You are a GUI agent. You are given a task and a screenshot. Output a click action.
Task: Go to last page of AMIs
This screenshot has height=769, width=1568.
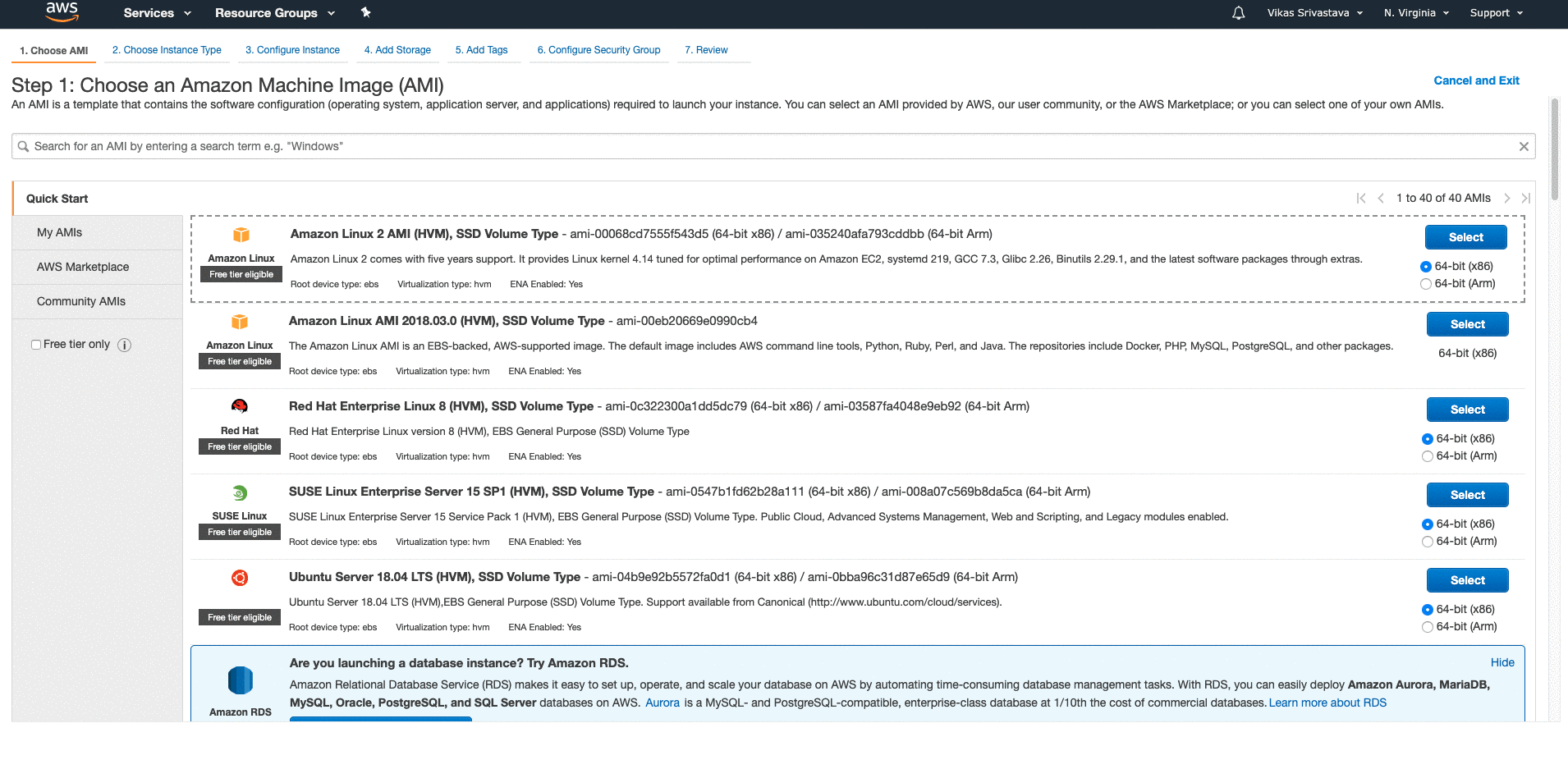[x=1526, y=198]
